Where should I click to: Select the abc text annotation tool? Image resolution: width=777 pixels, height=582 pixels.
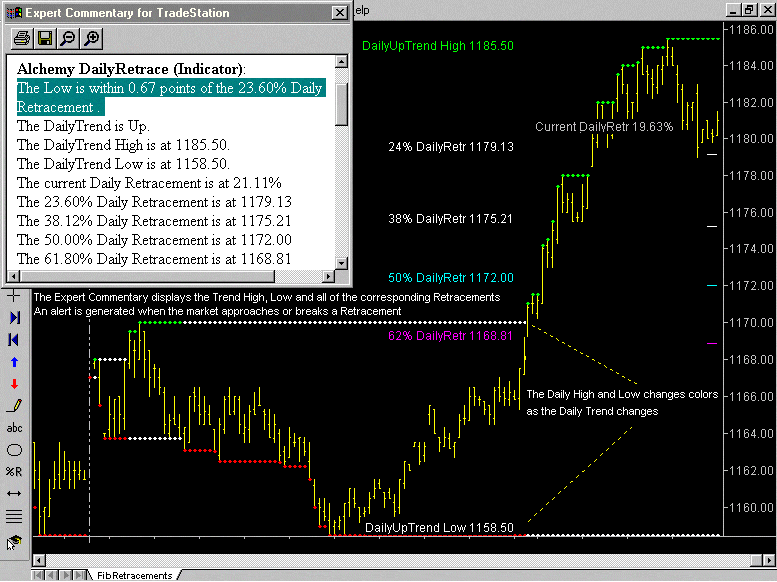click(x=14, y=428)
